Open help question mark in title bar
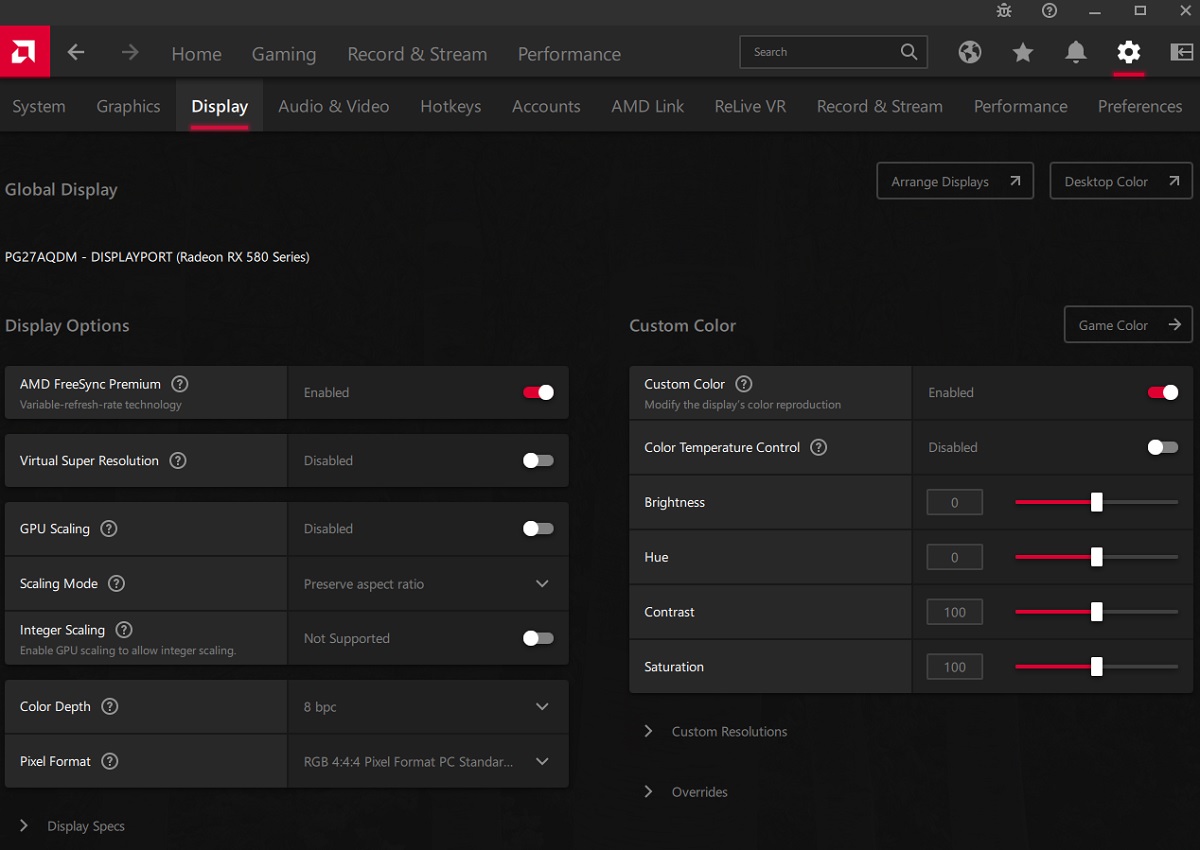The height and width of the screenshot is (850, 1200). tap(1049, 11)
